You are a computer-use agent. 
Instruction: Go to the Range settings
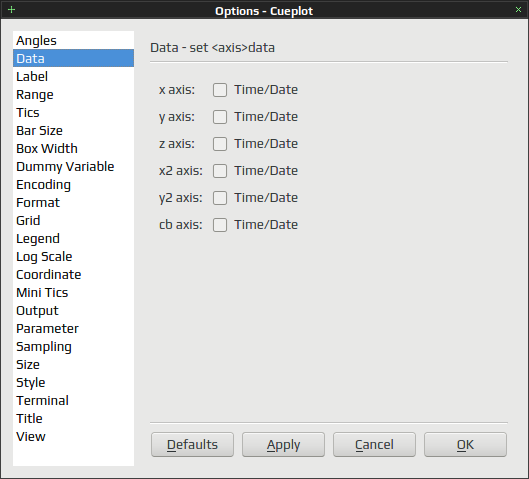coord(73,94)
